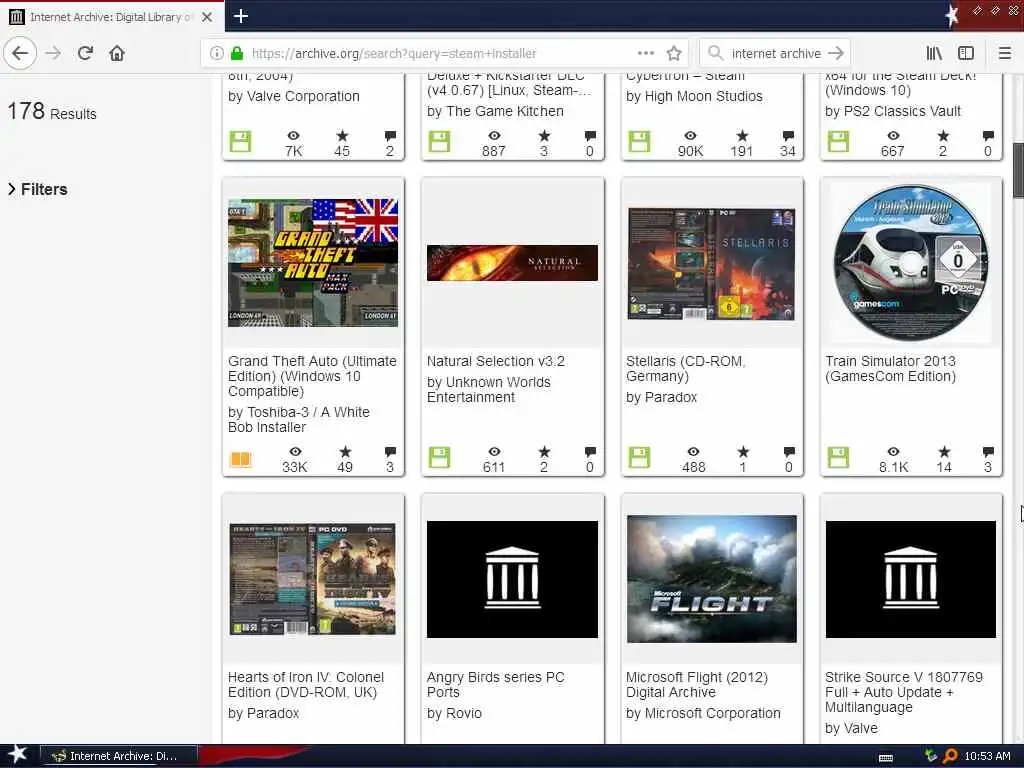This screenshot has width=1024, height=768.
Task: Select the Internet Archive browser tab
Action: point(112,17)
